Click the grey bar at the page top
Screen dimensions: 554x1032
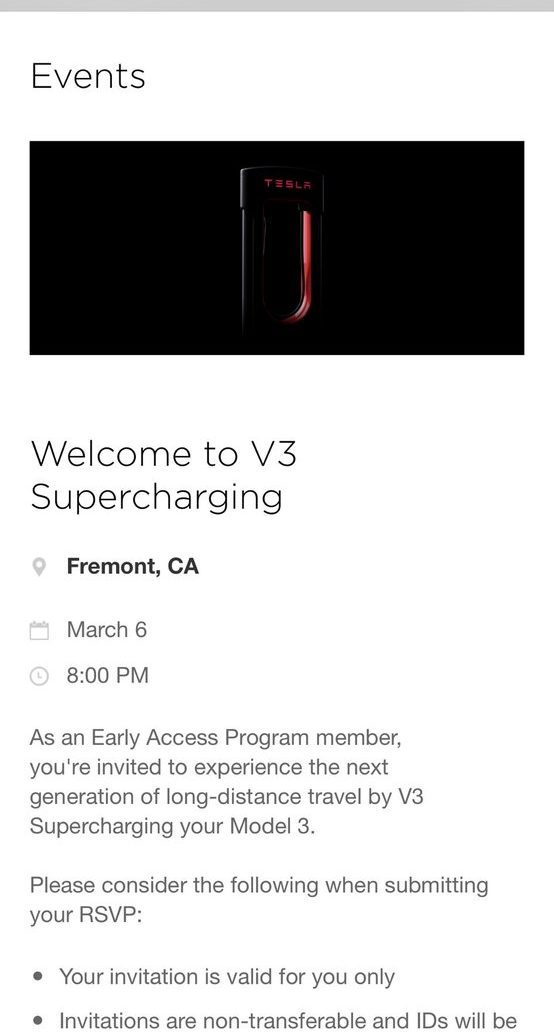277,5
